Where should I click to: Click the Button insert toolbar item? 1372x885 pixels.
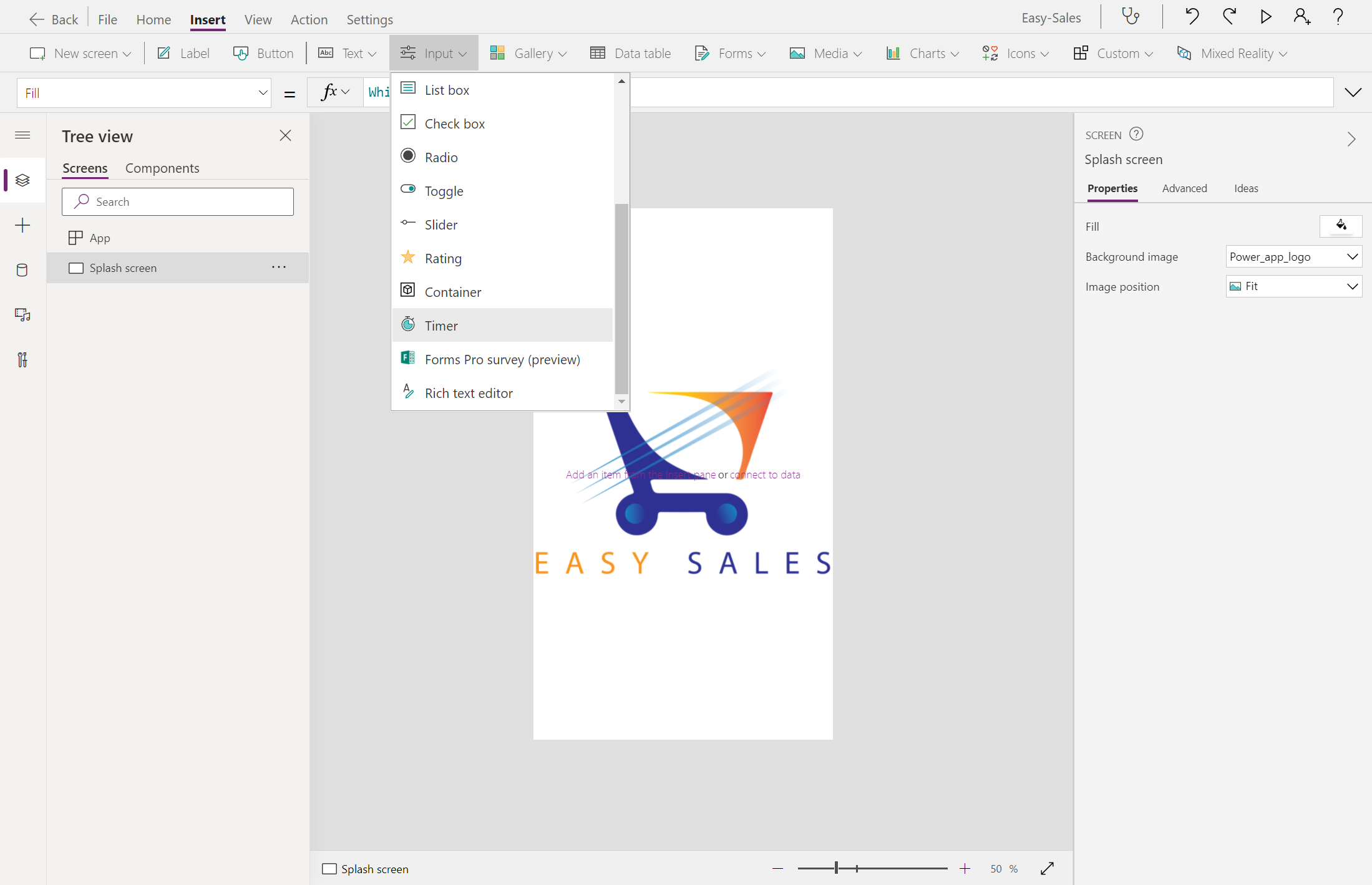pyautogui.click(x=263, y=54)
